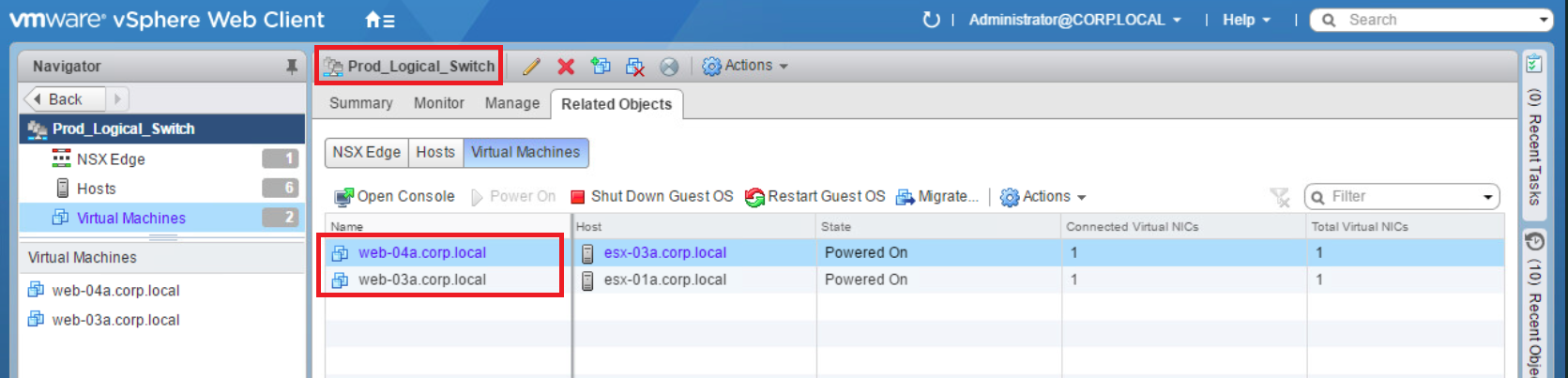Expand the Search field dropdown arrow

click(x=1544, y=20)
